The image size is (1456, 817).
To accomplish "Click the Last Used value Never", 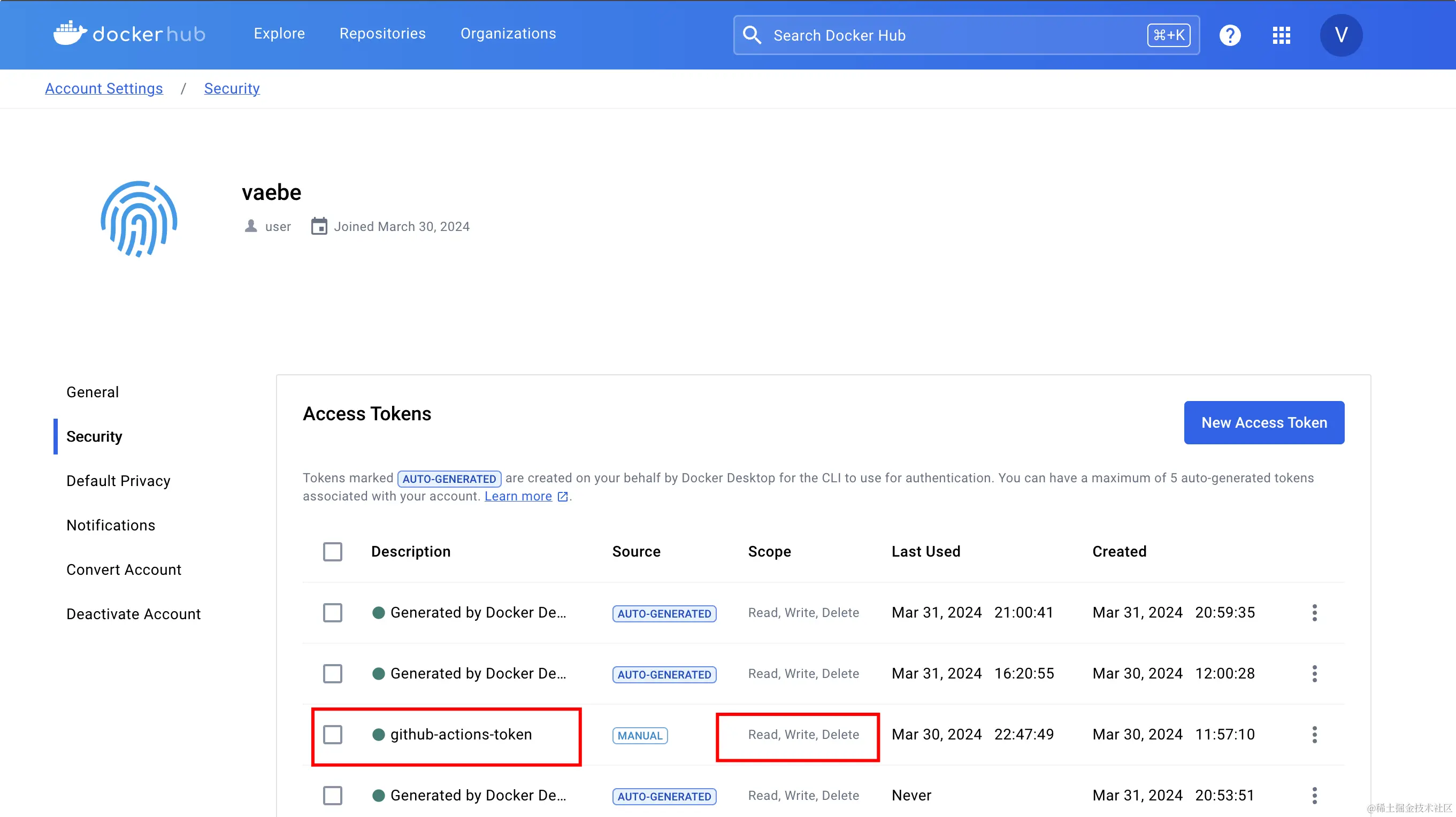I will pos(911,796).
